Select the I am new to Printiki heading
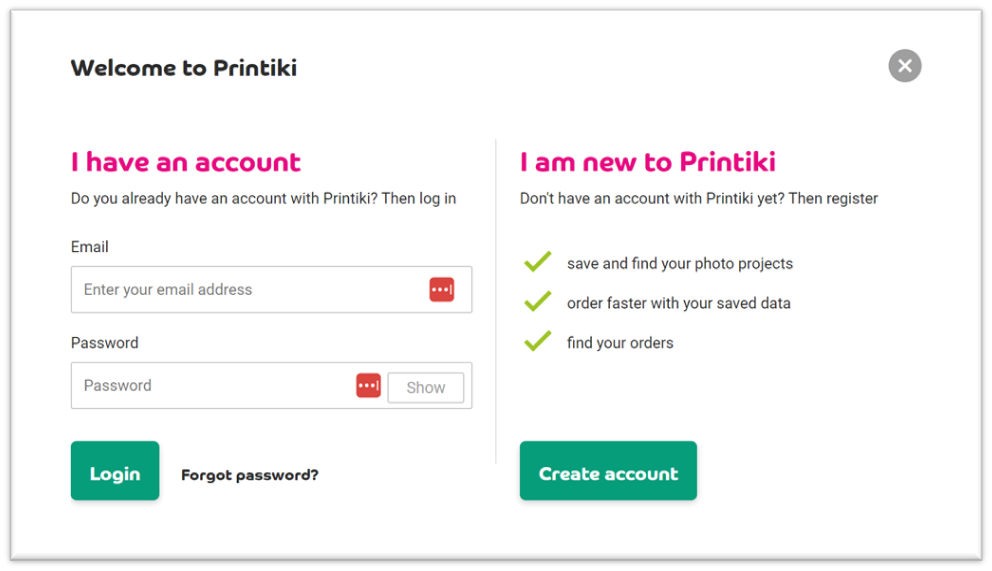 [x=648, y=163]
